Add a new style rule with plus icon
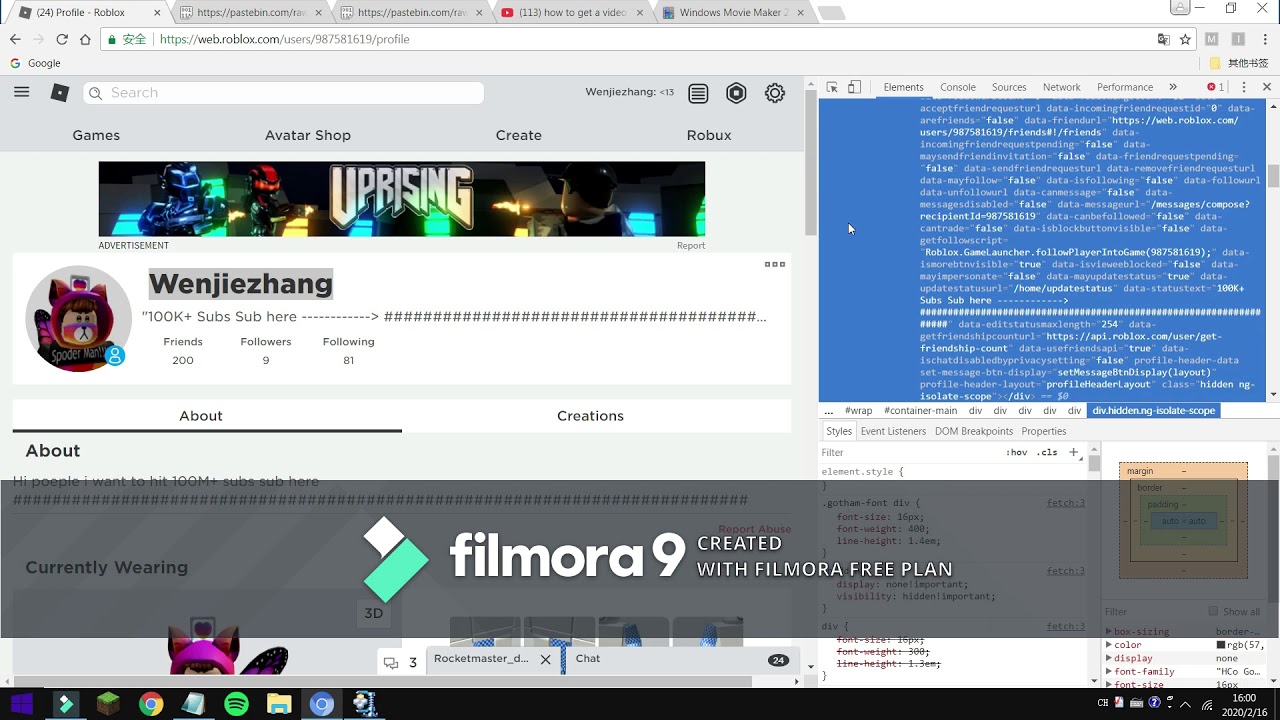Viewport: 1280px width, 720px height. point(1073,452)
